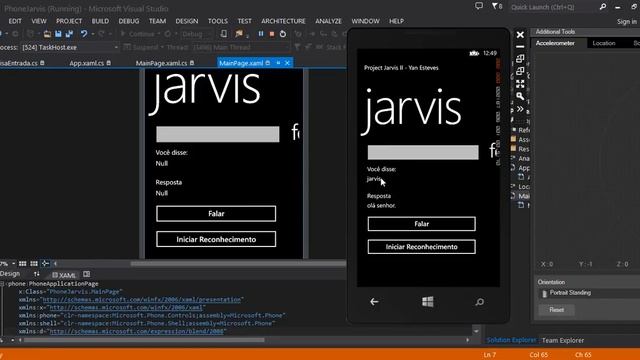Toggle designer snap to snaplines icon
This screenshot has width=640, height=360.
pos(45,264)
